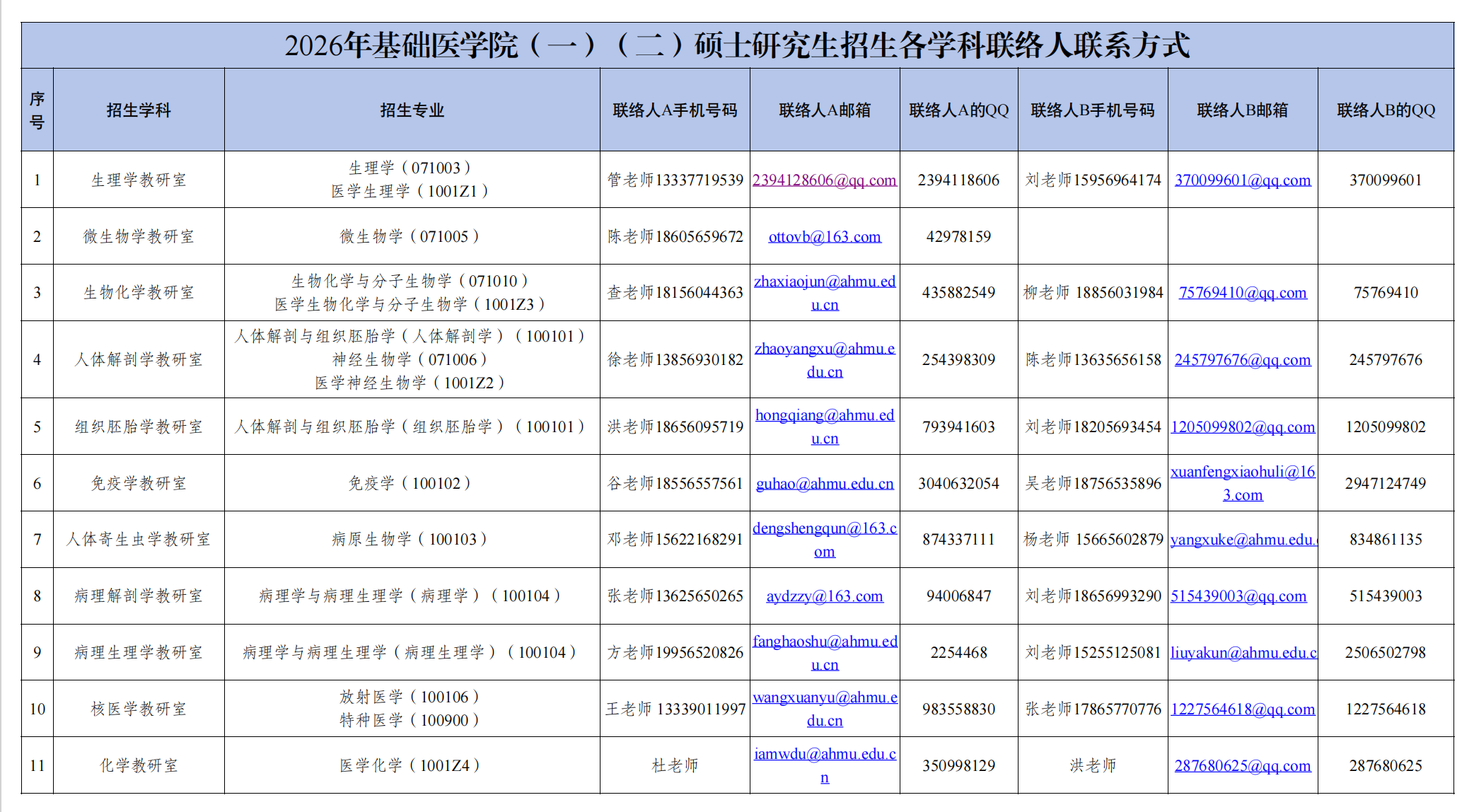This screenshot has height=812, width=1474.
Task: Open dengshengqun@163.com email link
Action: point(824,528)
